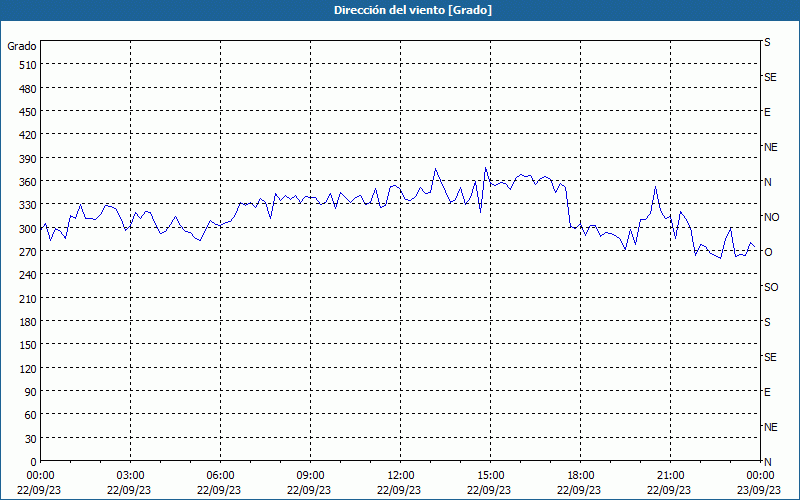The width and height of the screenshot is (800, 500).
Task: Click the "00:00" time label dated 22/09/23
Action: [x=40, y=476]
